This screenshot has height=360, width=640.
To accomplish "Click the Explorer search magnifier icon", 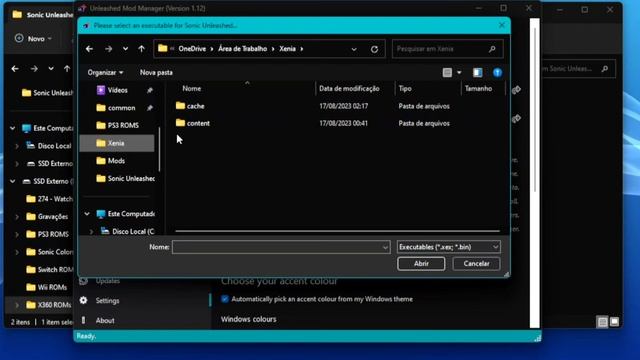I will pyautogui.click(x=604, y=69).
